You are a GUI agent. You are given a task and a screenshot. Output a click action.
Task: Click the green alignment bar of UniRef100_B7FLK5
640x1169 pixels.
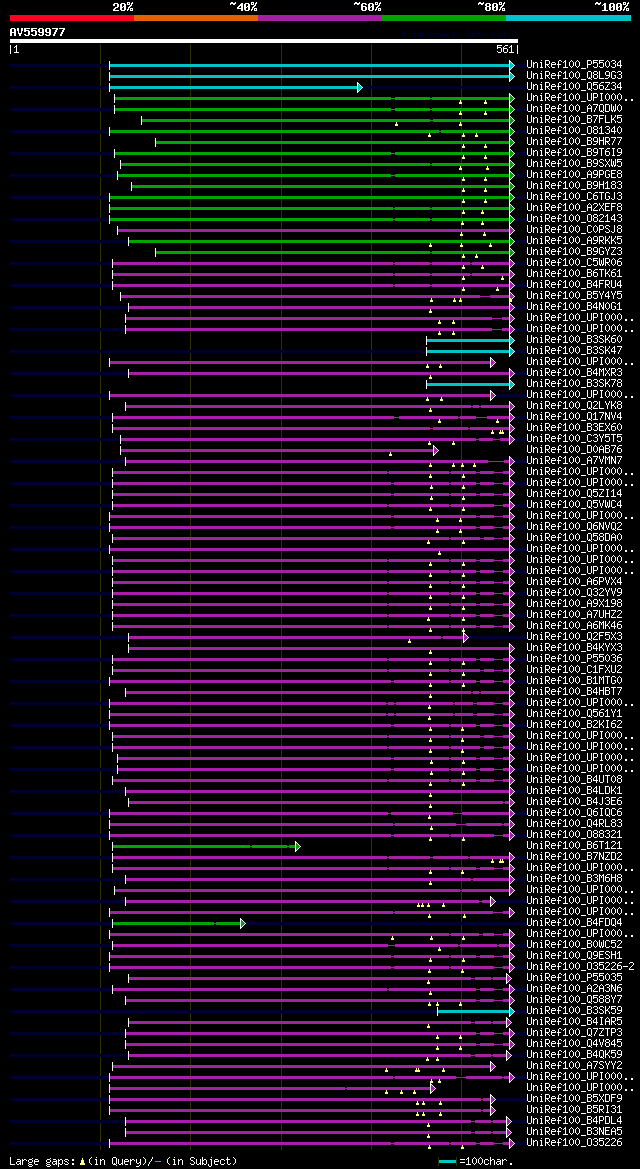click(327, 120)
